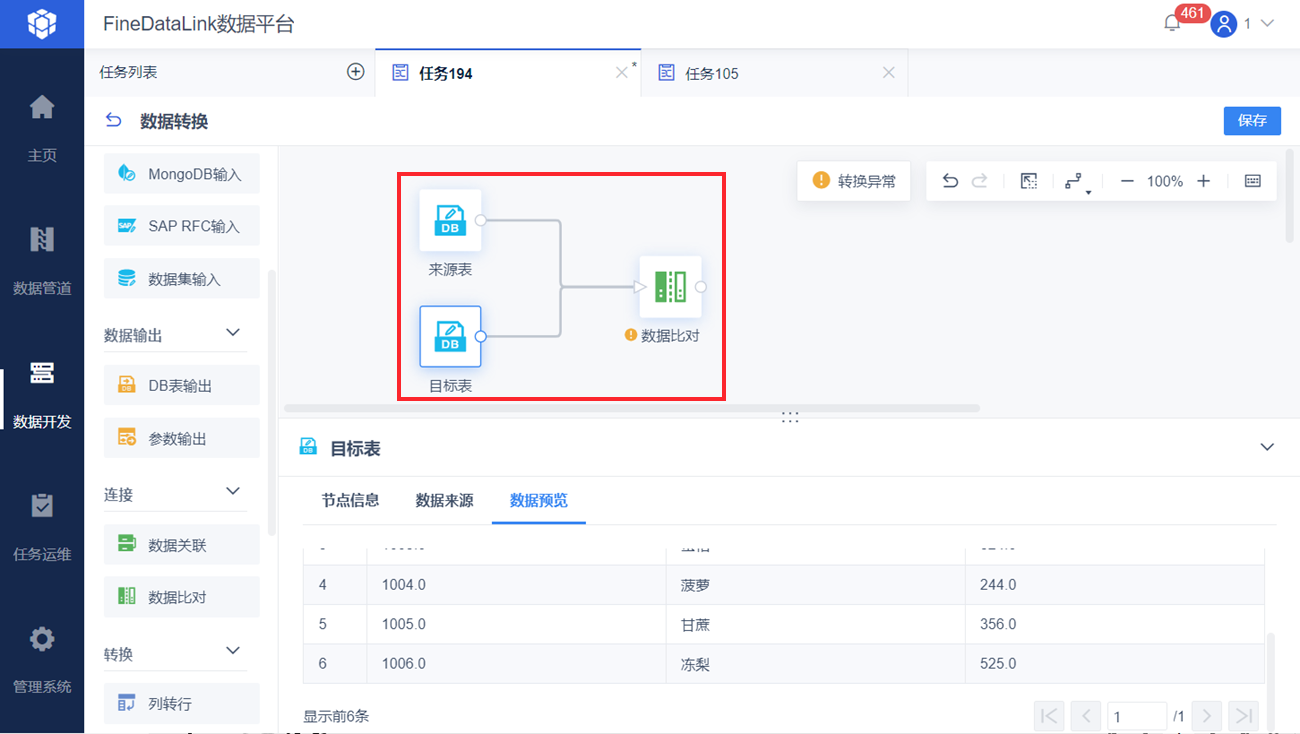The image size is (1300, 734).
Task: Collapse the 连接 section
Action: [233, 491]
